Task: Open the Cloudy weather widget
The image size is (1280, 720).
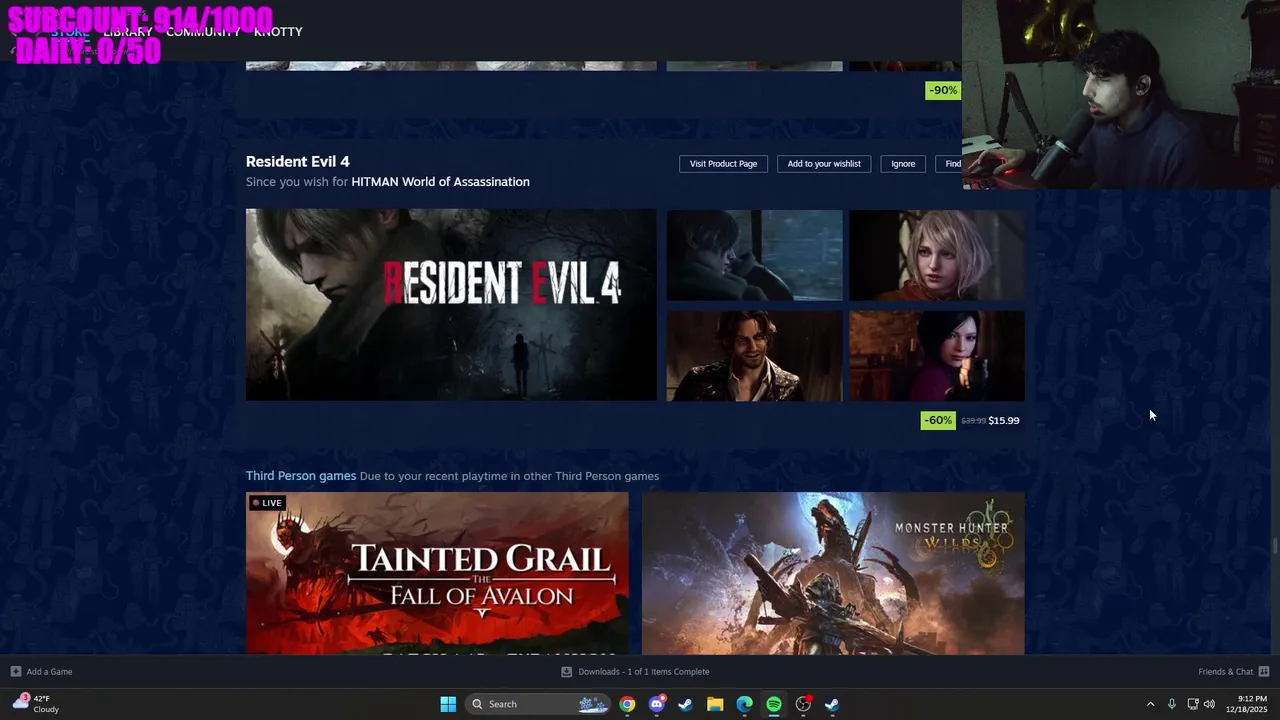Action: tap(35, 704)
